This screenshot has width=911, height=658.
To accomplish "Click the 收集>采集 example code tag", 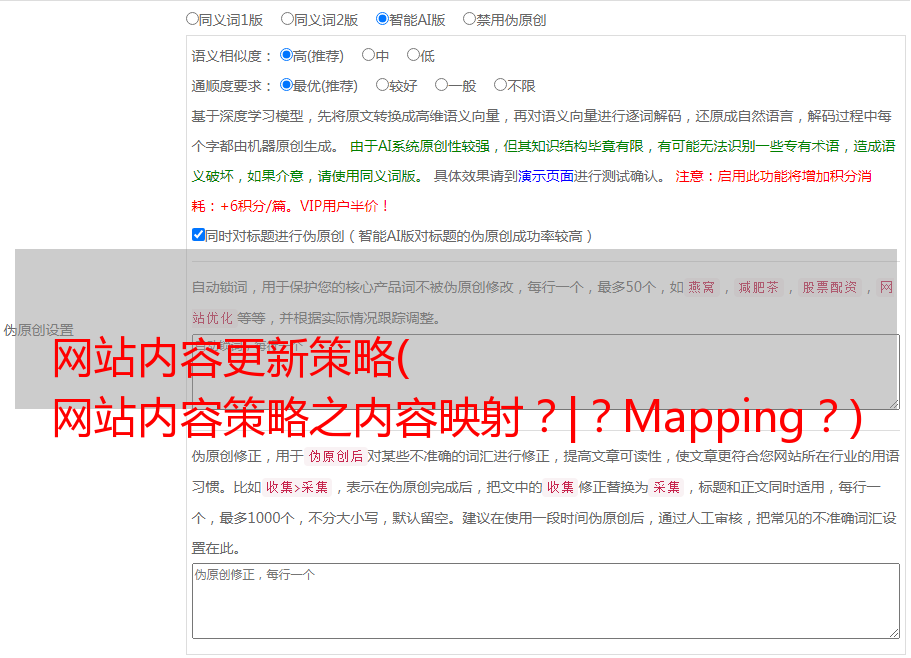I will pos(297,487).
